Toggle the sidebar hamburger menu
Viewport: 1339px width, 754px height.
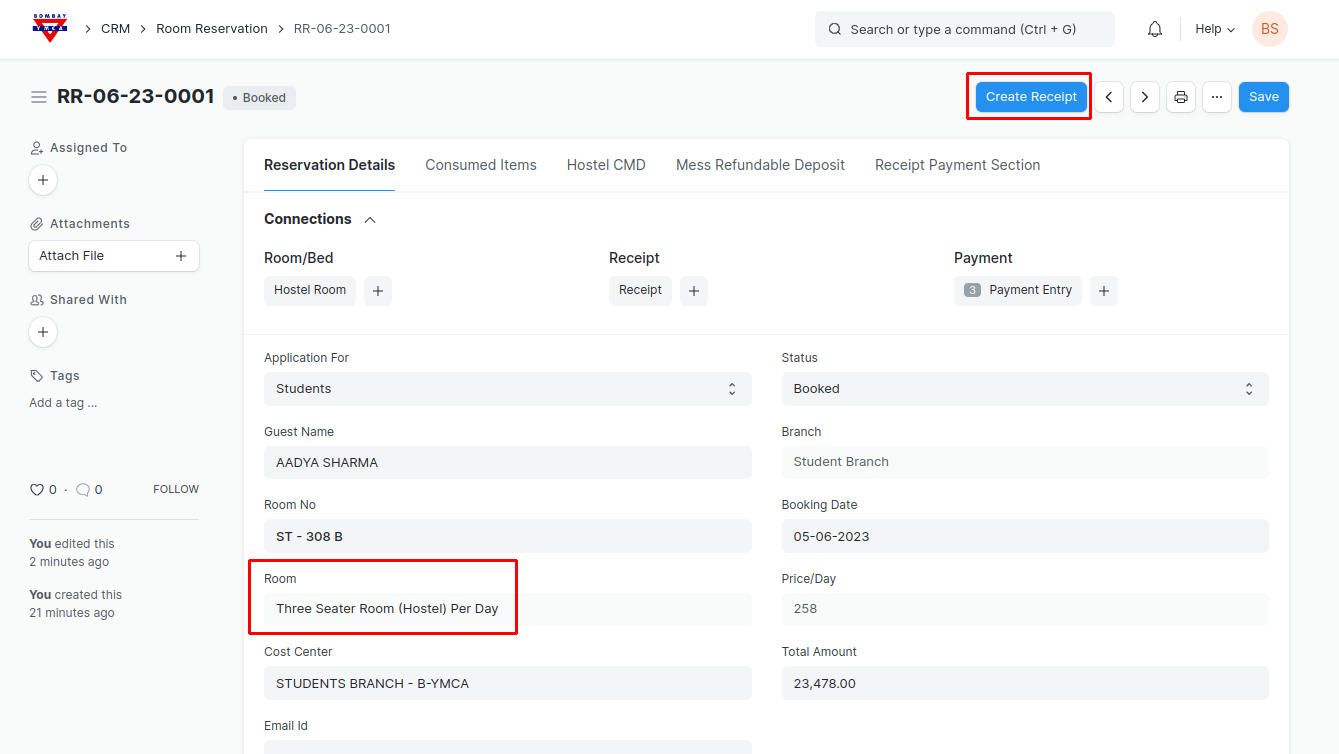click(39, 97)
